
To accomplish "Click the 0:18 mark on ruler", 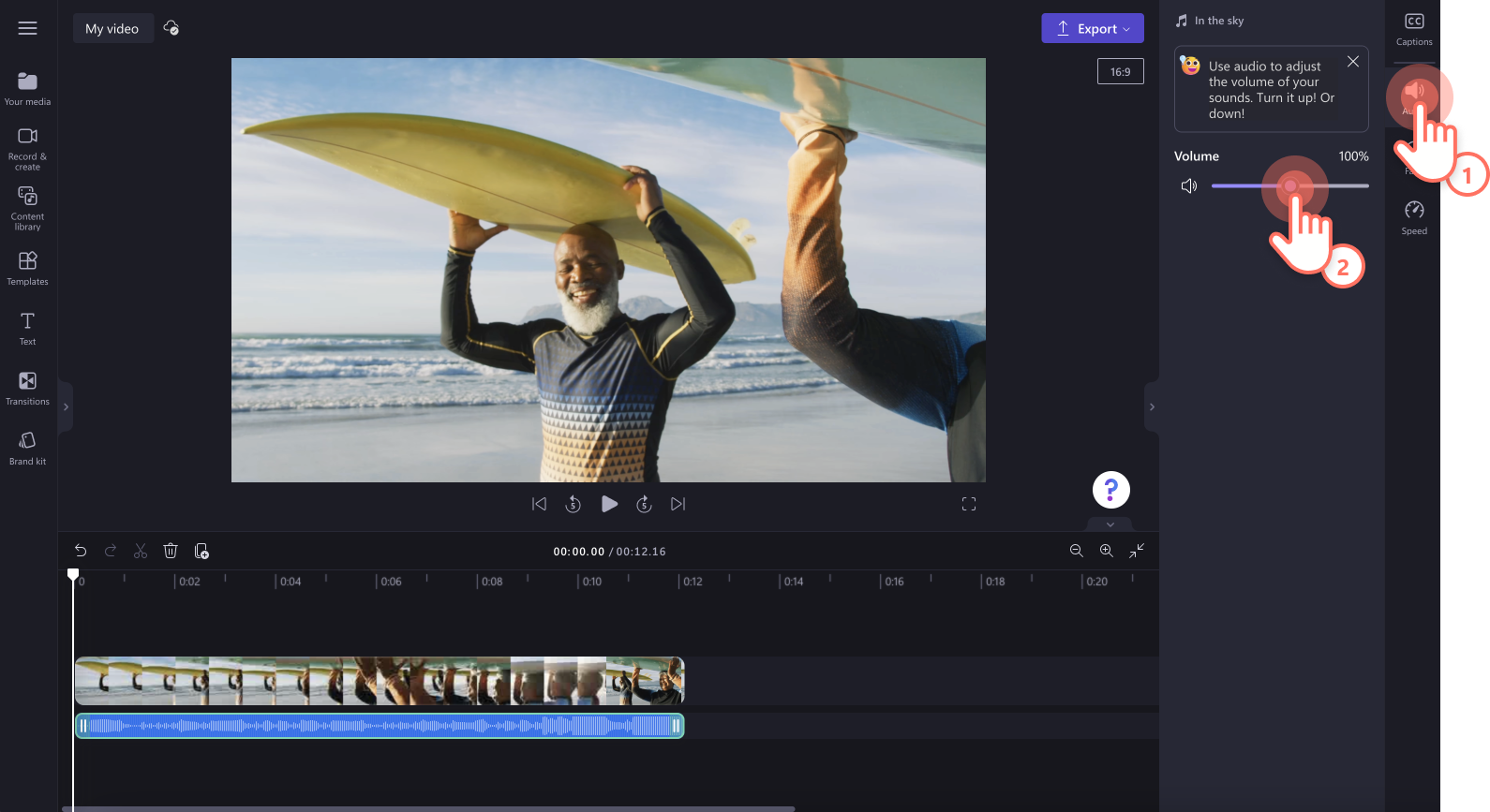I will click(x=995, y=582).
